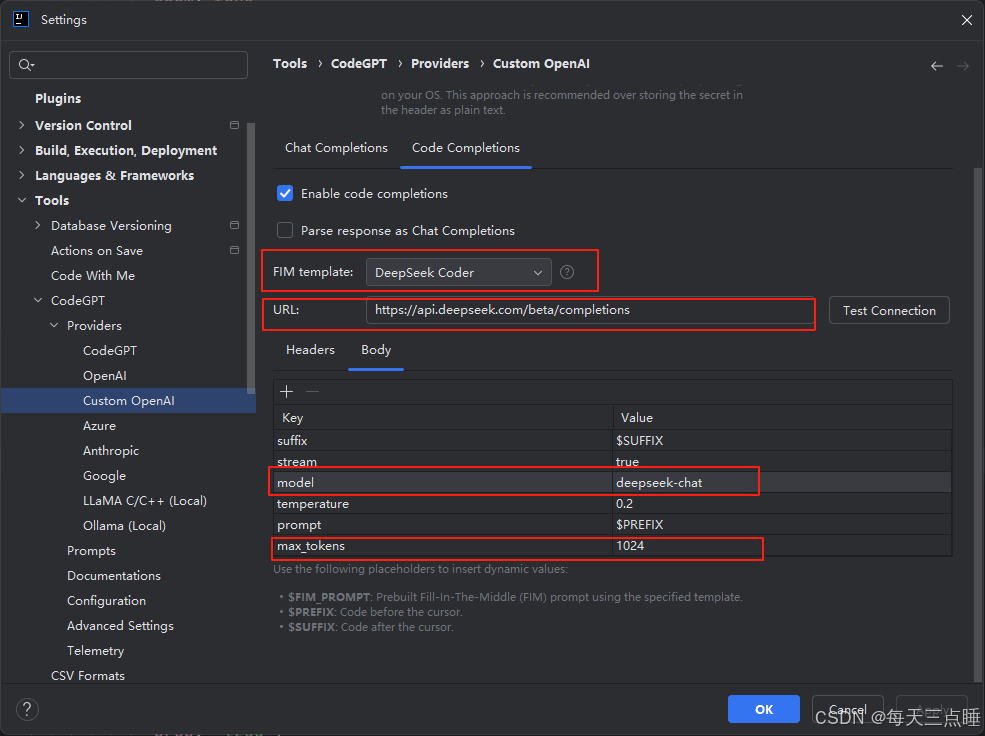Expand the Database Versioning node
Image resolution: width=985 pixels, height=736 pixels.
[38, 225]
